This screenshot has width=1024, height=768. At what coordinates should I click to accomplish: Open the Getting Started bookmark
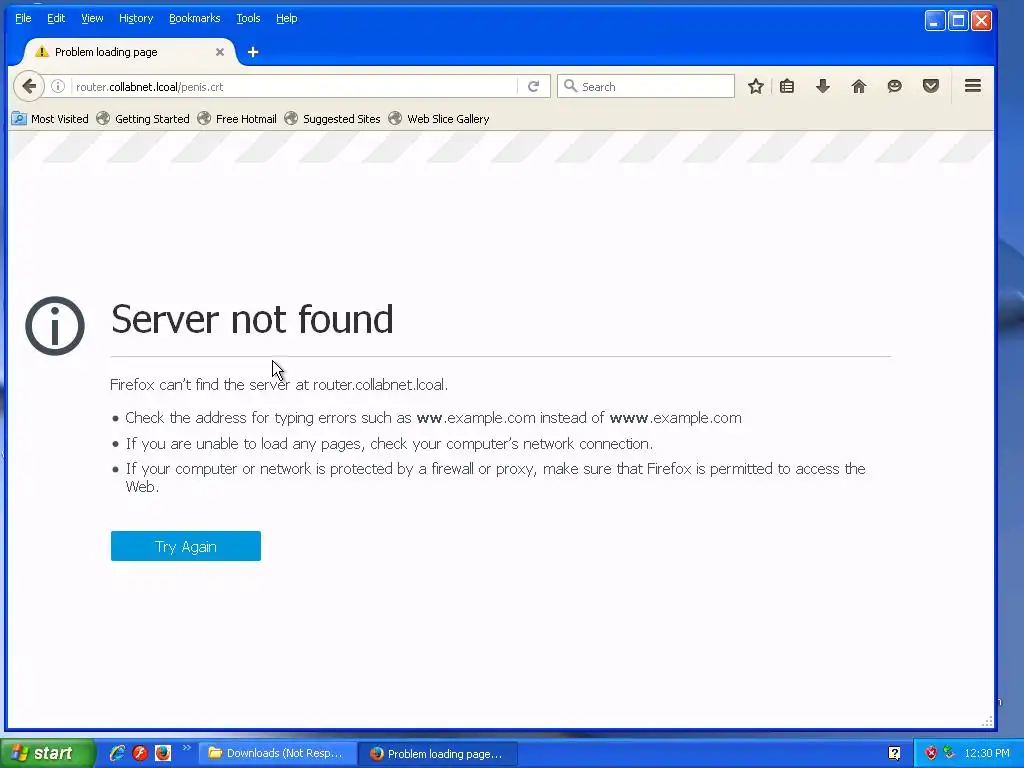tap(143, 119)
